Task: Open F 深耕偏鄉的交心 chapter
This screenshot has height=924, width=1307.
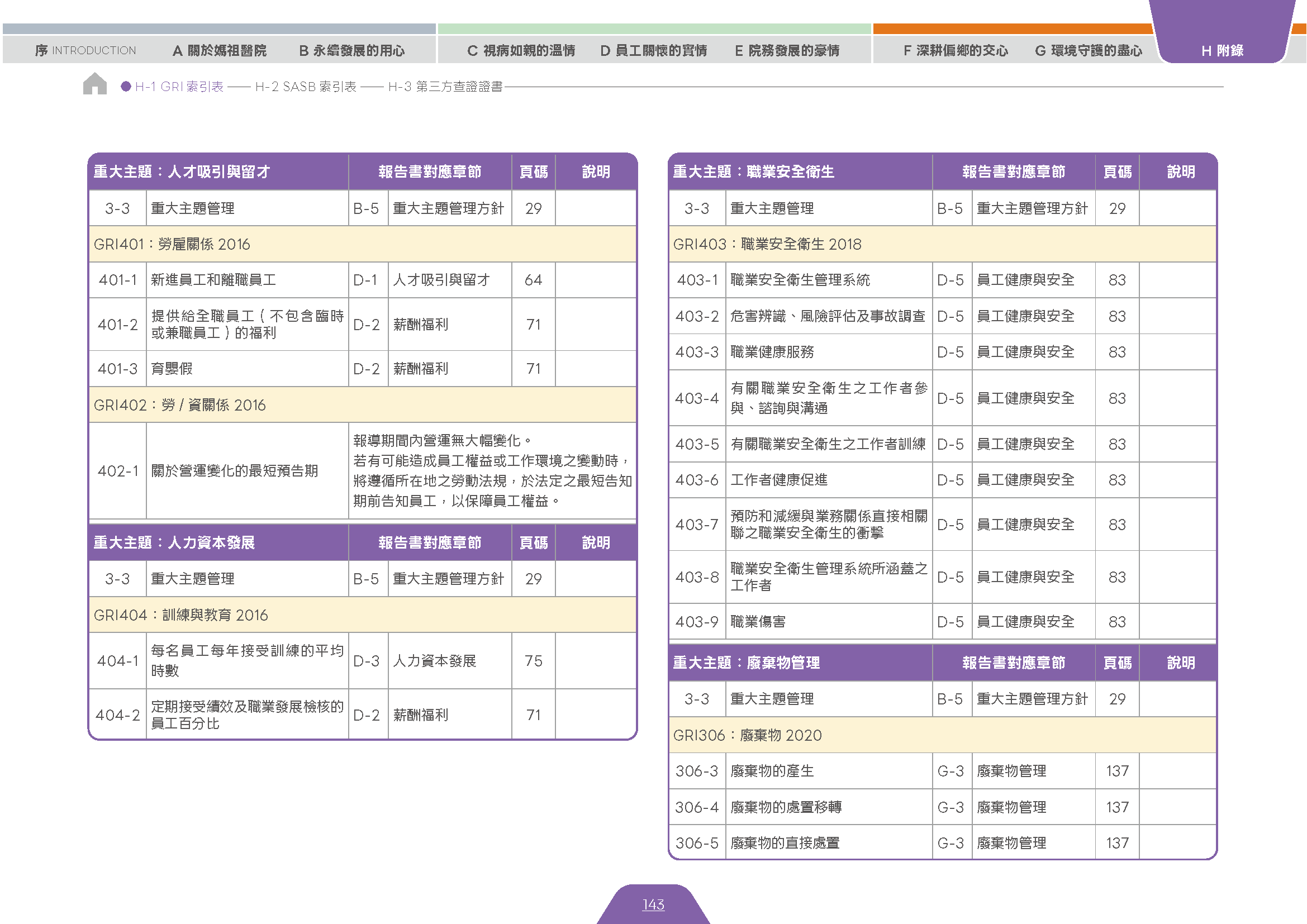Action: 956,51
